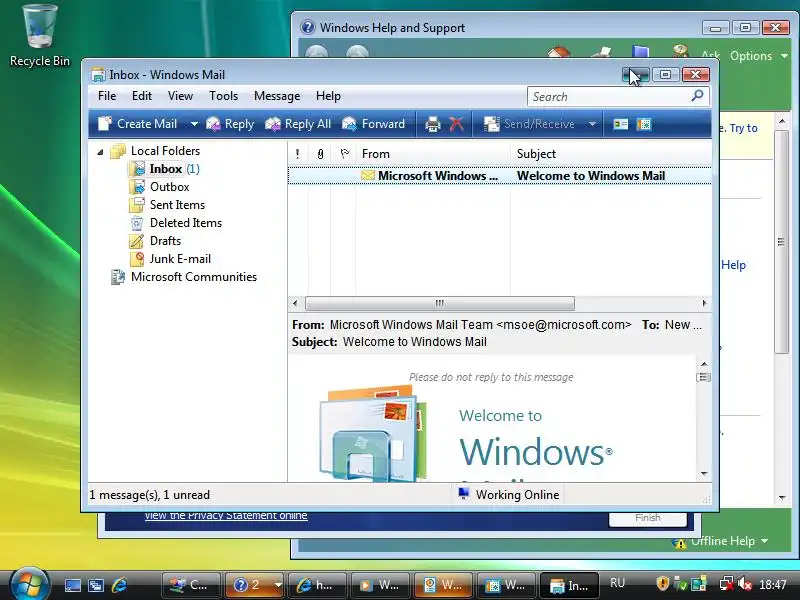
Task: Click the message list scroll right arrow
Action: point(704,303)
